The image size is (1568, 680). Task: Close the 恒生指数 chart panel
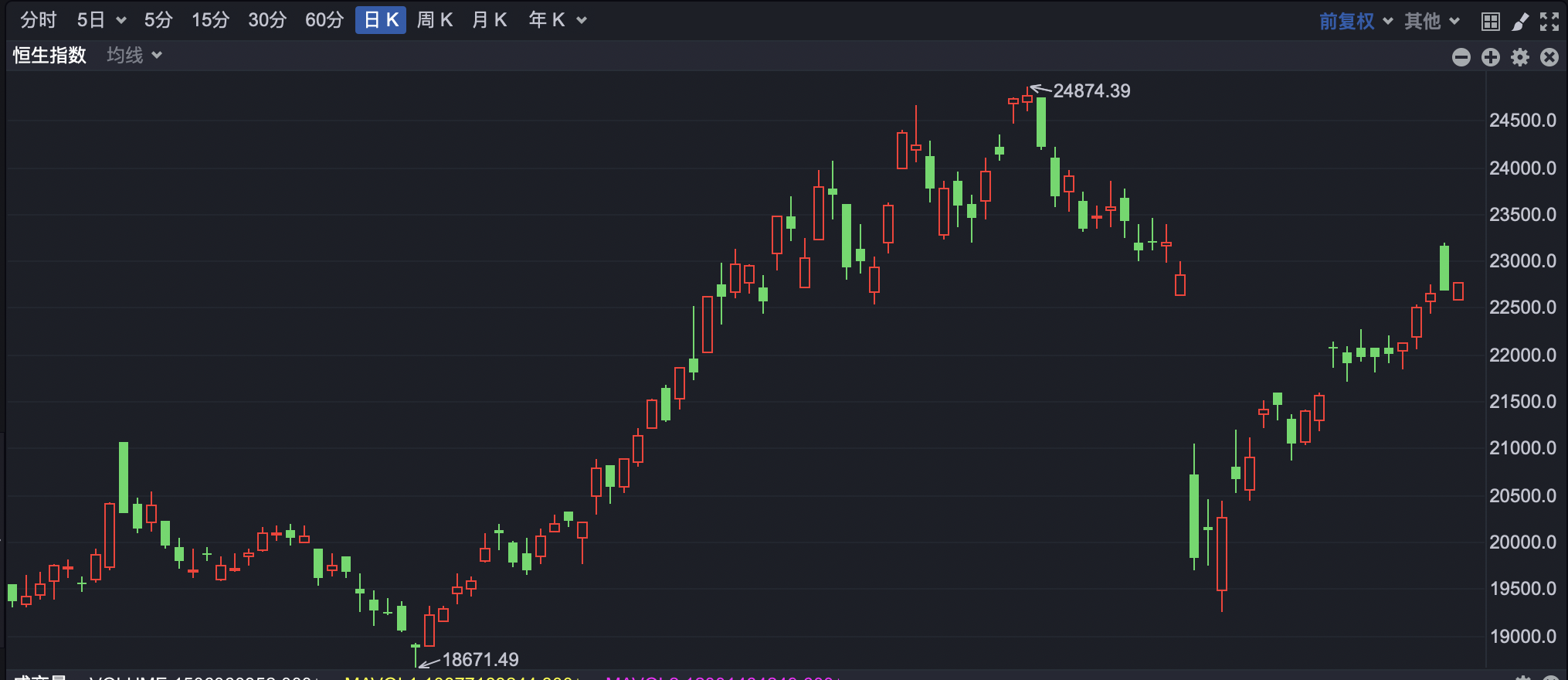pyautogui.click(x=1549, y=57)
